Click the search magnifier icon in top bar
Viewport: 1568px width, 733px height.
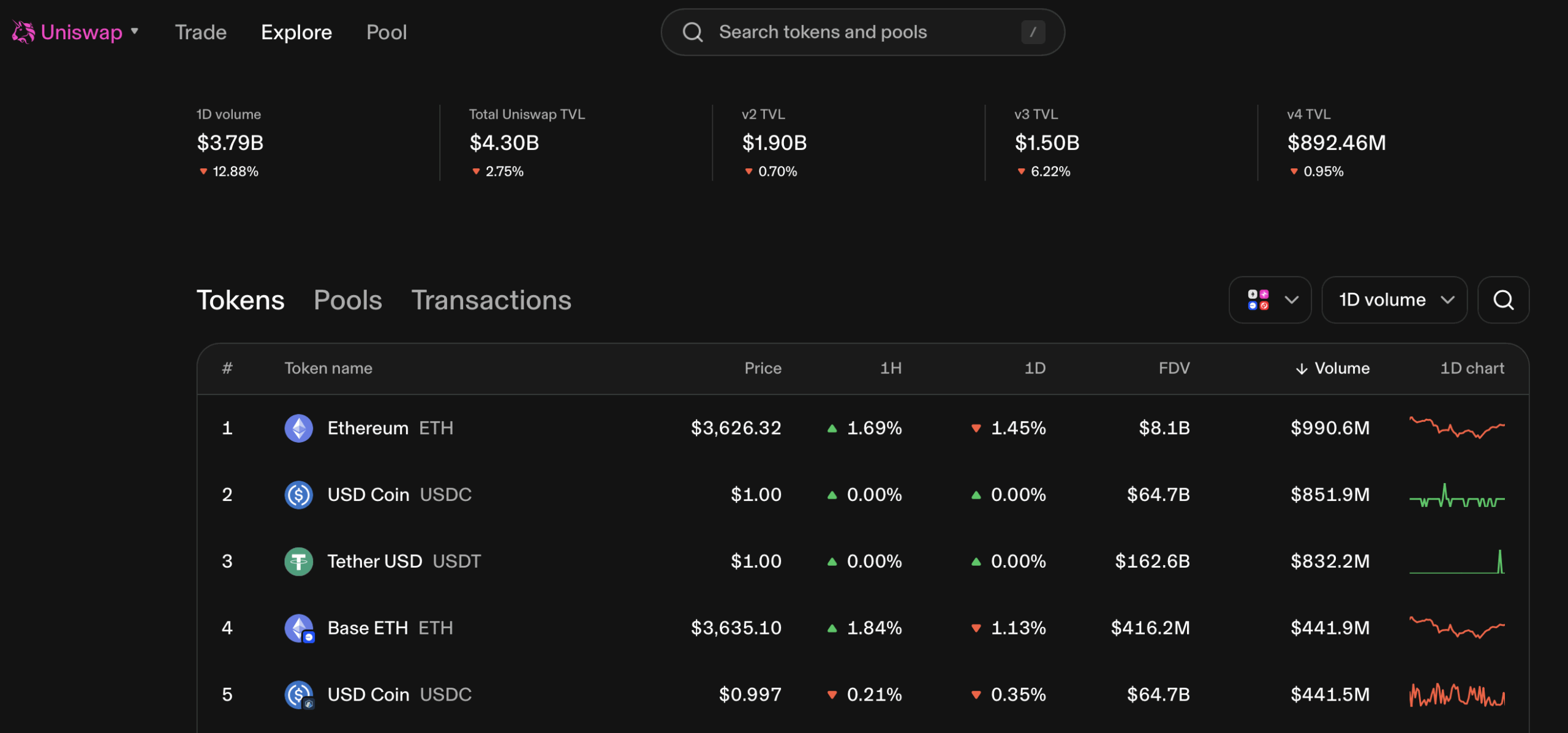tap(693, 32)
